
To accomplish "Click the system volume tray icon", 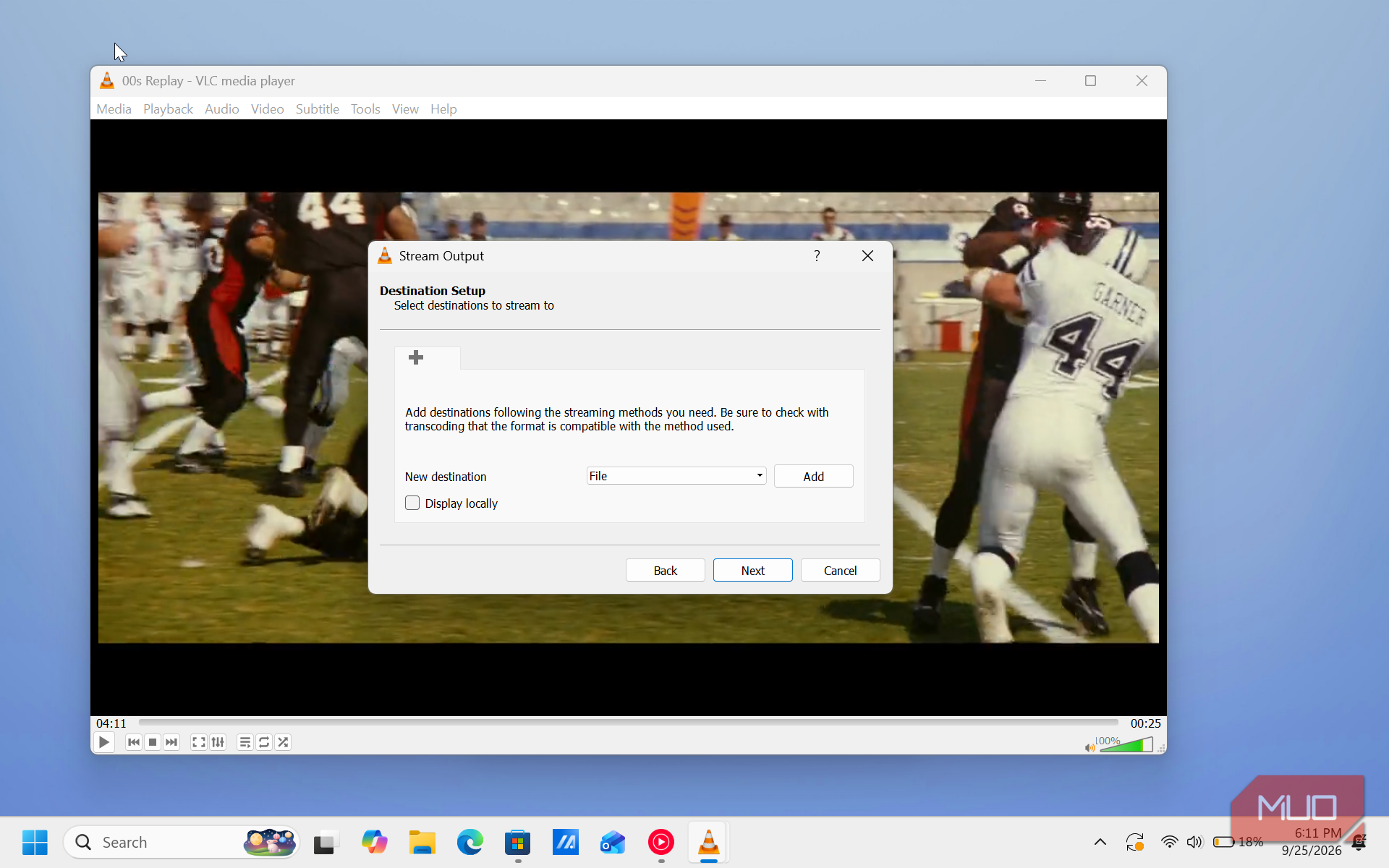I will tap(1194, 842).
